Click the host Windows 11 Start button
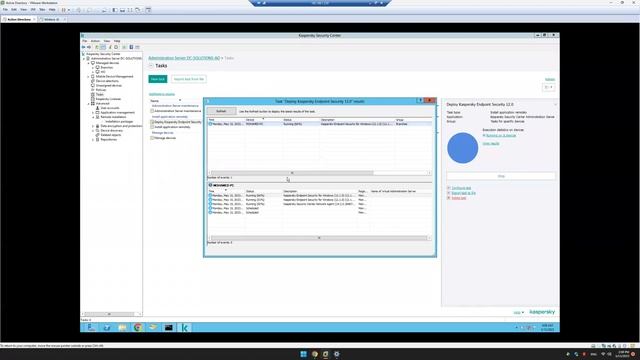 pos(303,354)
